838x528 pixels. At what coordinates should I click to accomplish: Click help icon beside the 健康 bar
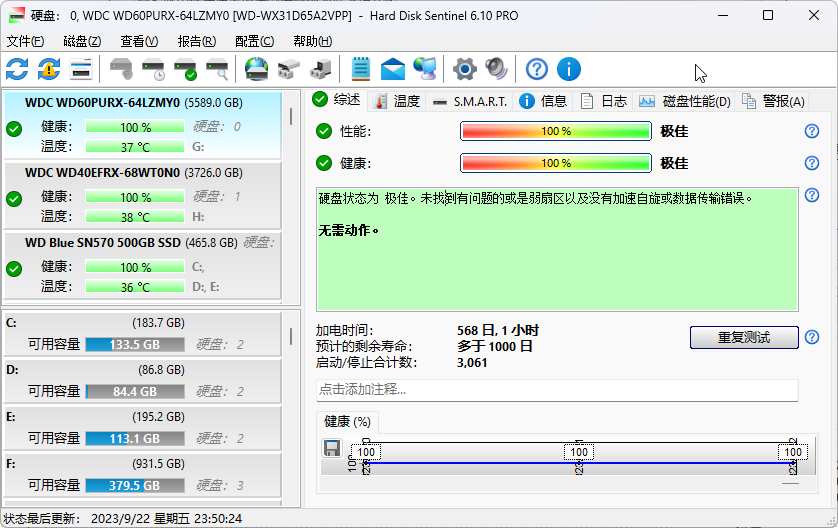tap(812, 163)
